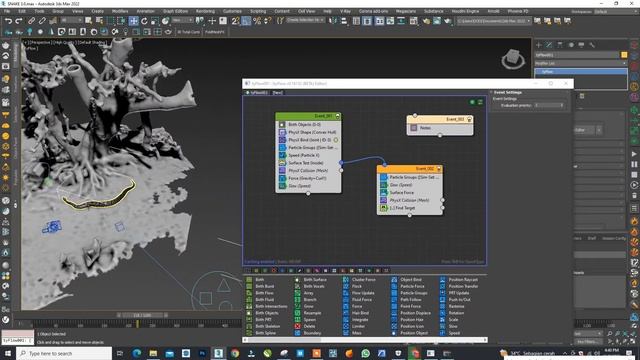Click Position Raycast operator in depot
Image resolution: width=640 pixels, height=360 pixels.
click(459, 280)
